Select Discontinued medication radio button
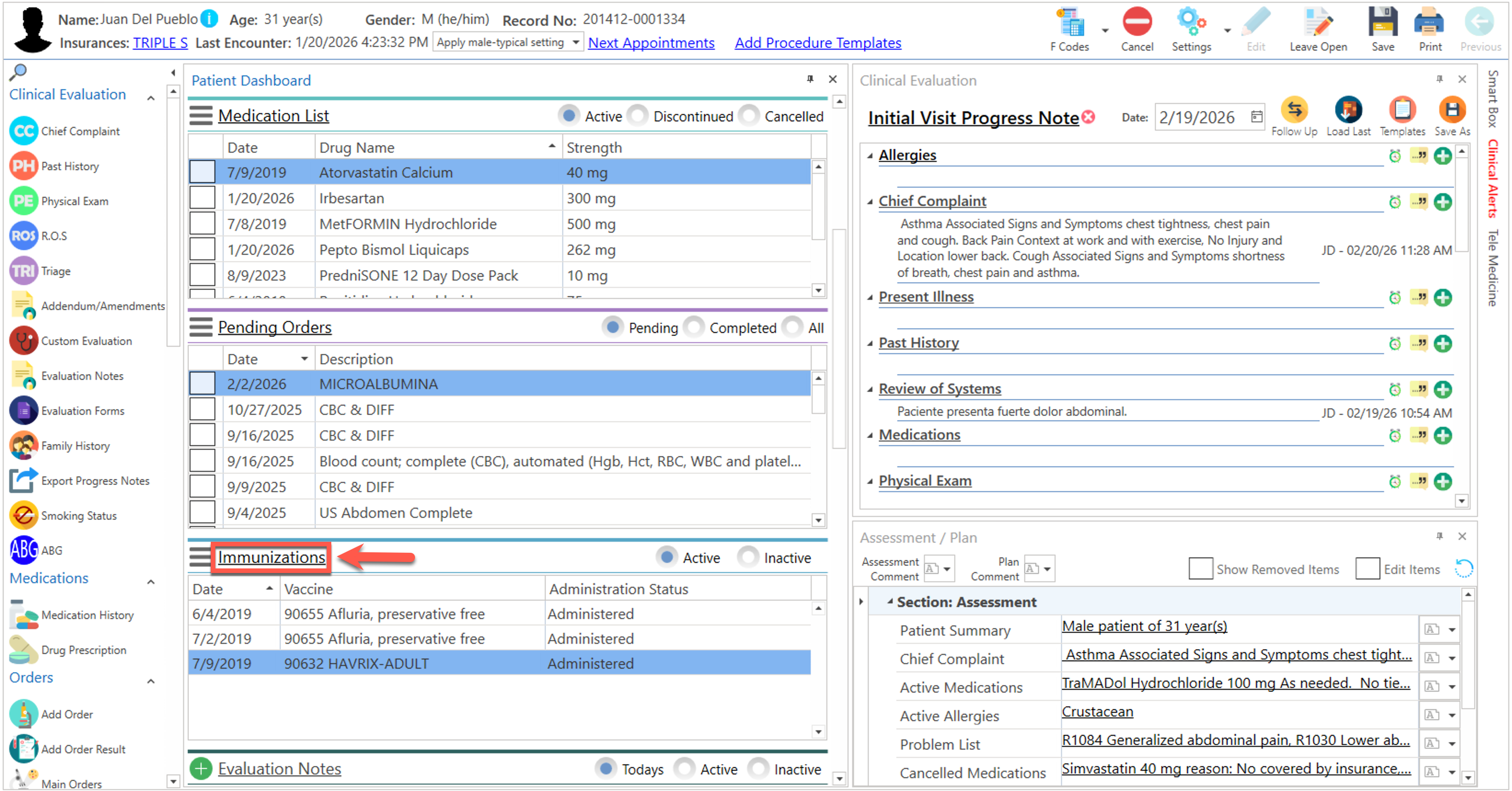 [x=637, y=115]
